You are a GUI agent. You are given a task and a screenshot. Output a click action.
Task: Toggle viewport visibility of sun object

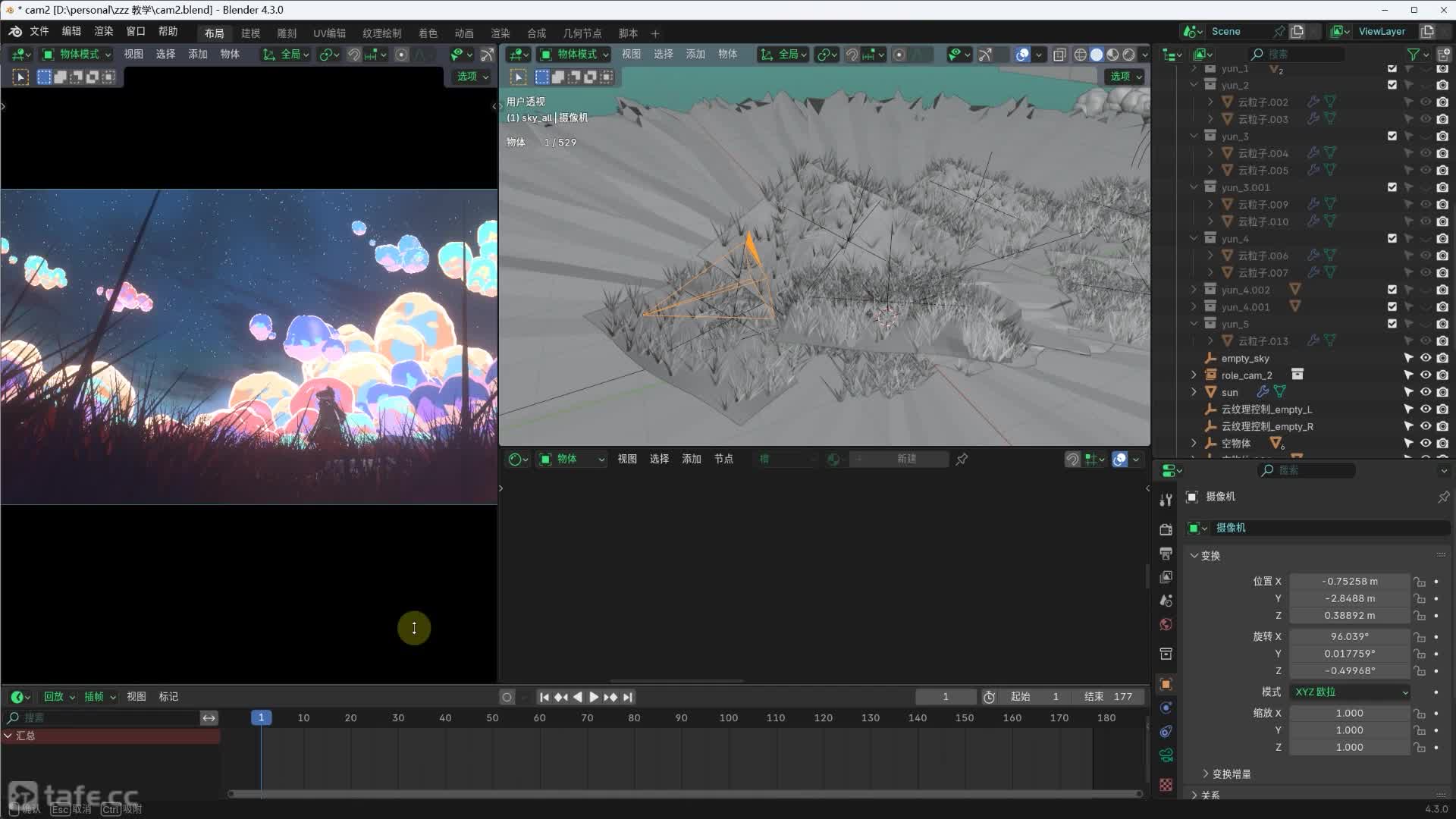click(1426, 392)
